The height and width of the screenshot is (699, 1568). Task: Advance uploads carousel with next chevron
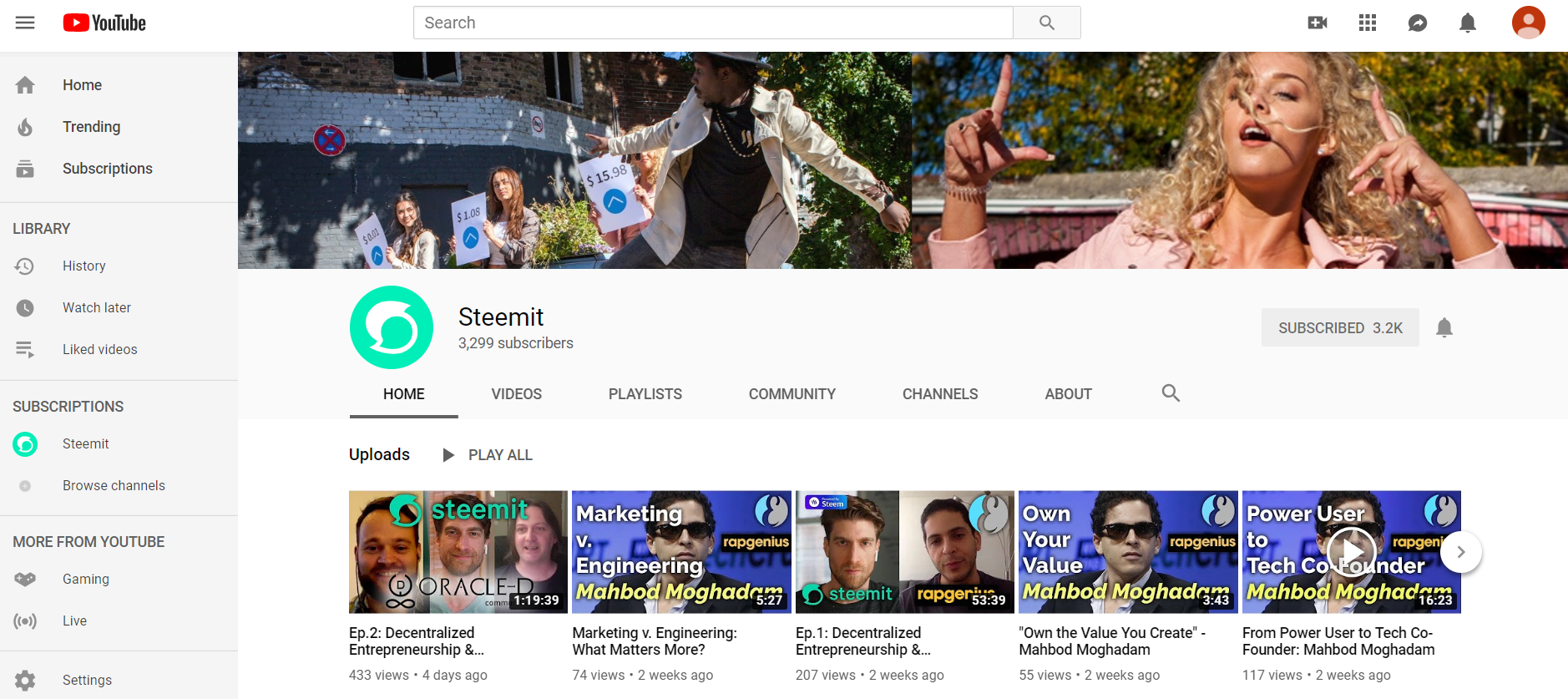point(1461,552)
